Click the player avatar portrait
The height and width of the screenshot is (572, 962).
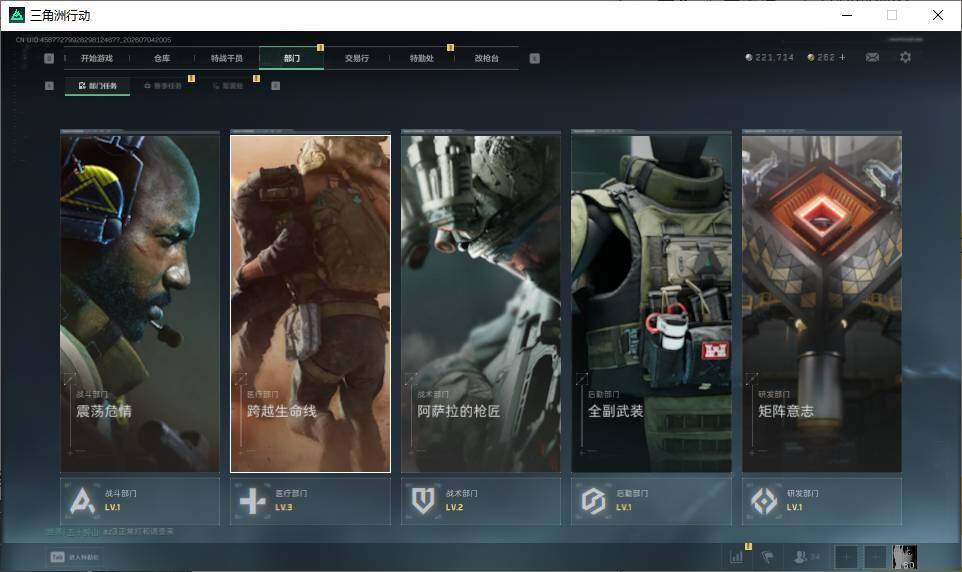click(x=904, y=557)
